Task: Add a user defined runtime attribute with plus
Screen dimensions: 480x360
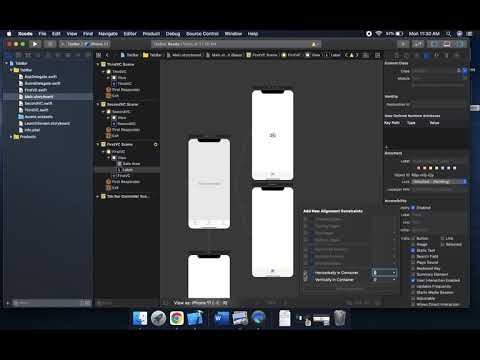Action: pyautogui.click(x=387, y=147)
